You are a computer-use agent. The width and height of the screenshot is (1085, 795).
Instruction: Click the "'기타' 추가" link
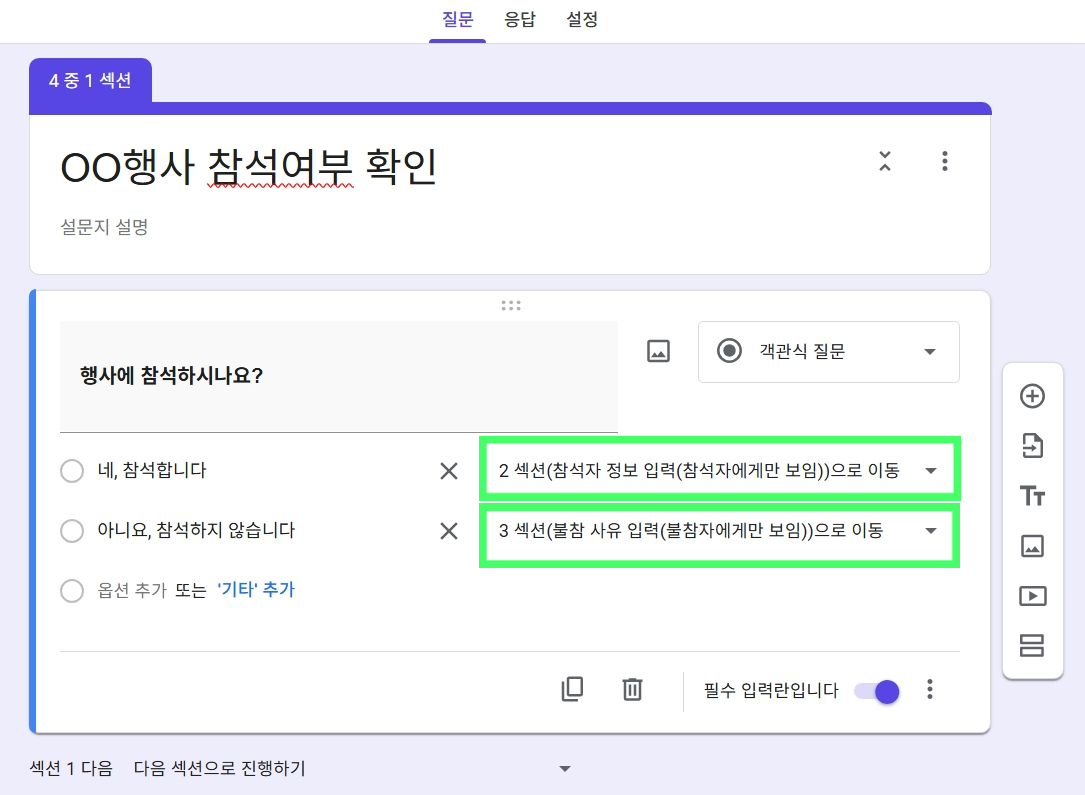tap(256, 590)
